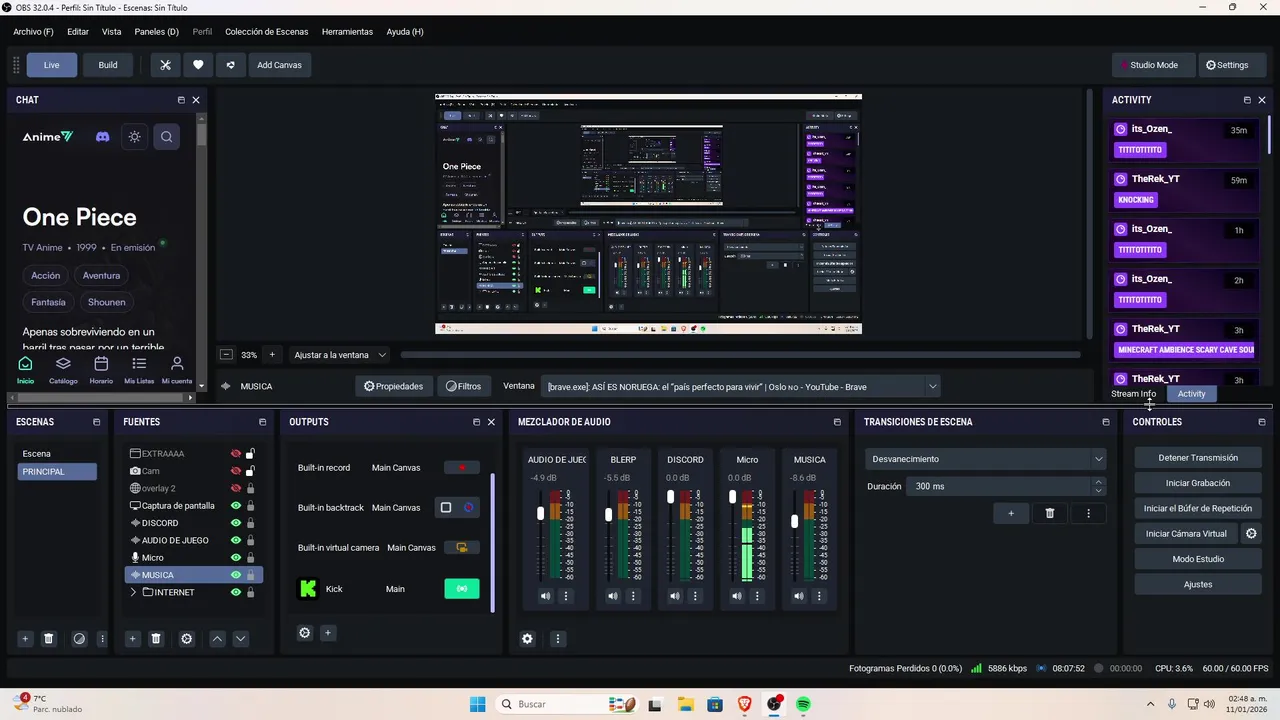Click Detener Transmisión button

coord(1198,458)
